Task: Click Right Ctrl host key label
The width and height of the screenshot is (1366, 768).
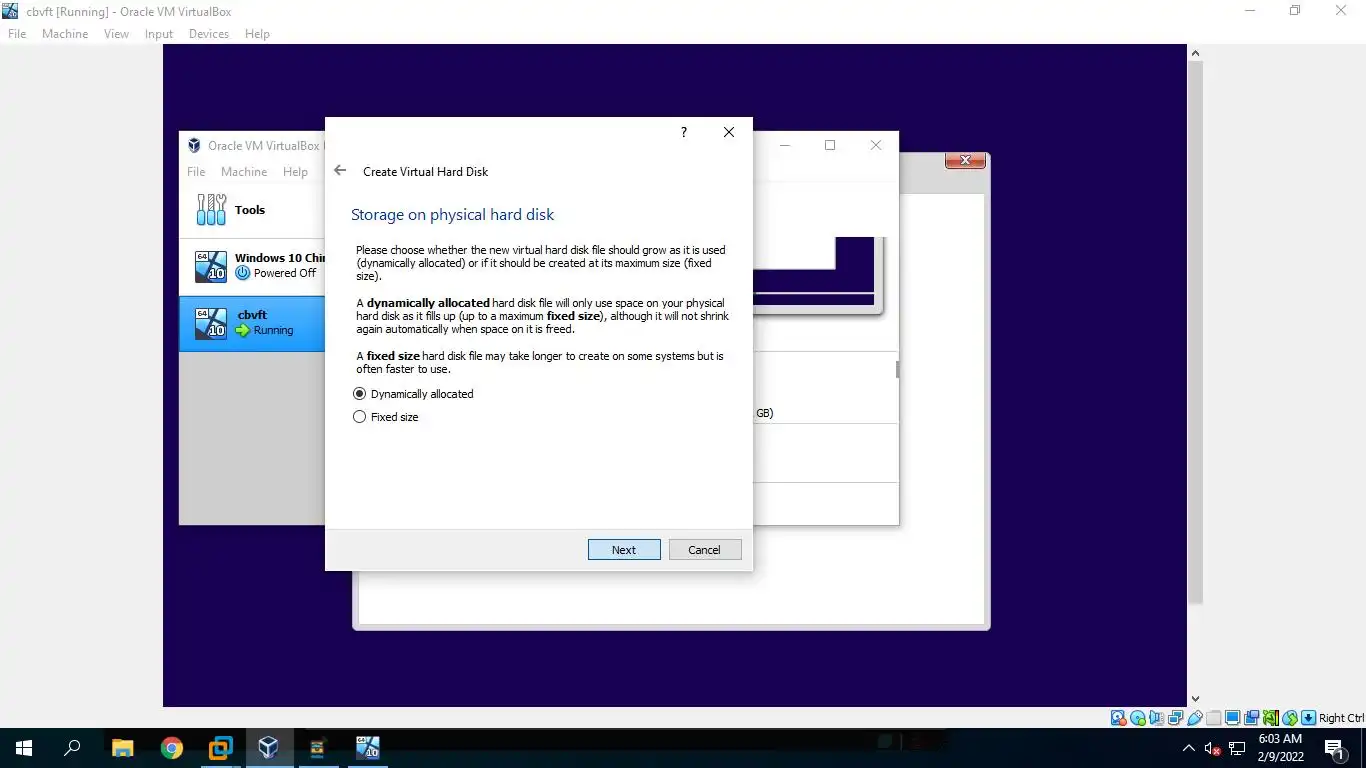Action: [1341, 718]
